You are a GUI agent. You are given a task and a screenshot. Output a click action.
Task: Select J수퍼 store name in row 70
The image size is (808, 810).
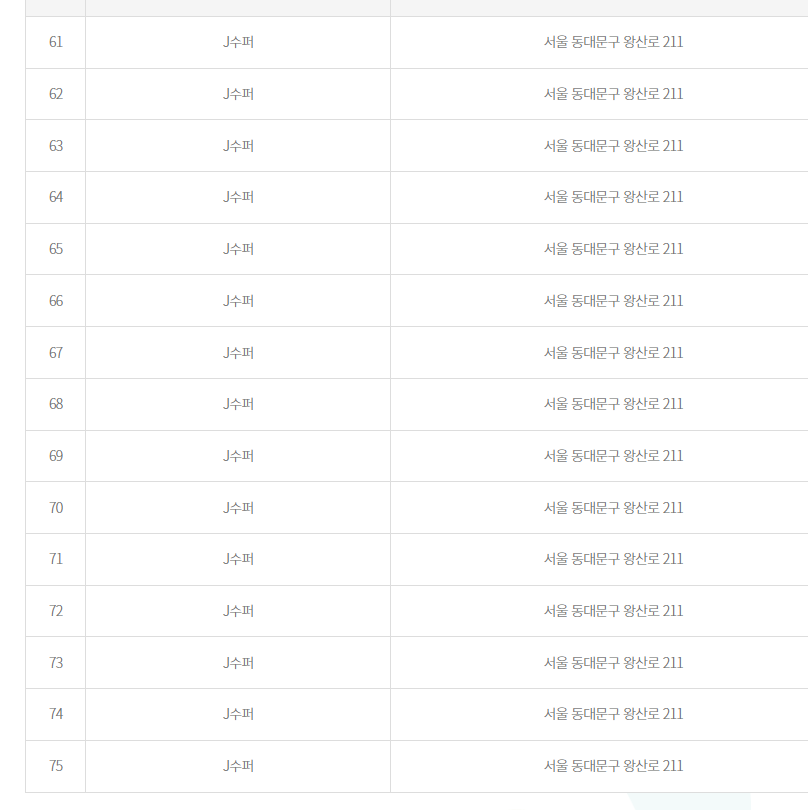click(238, 508)
